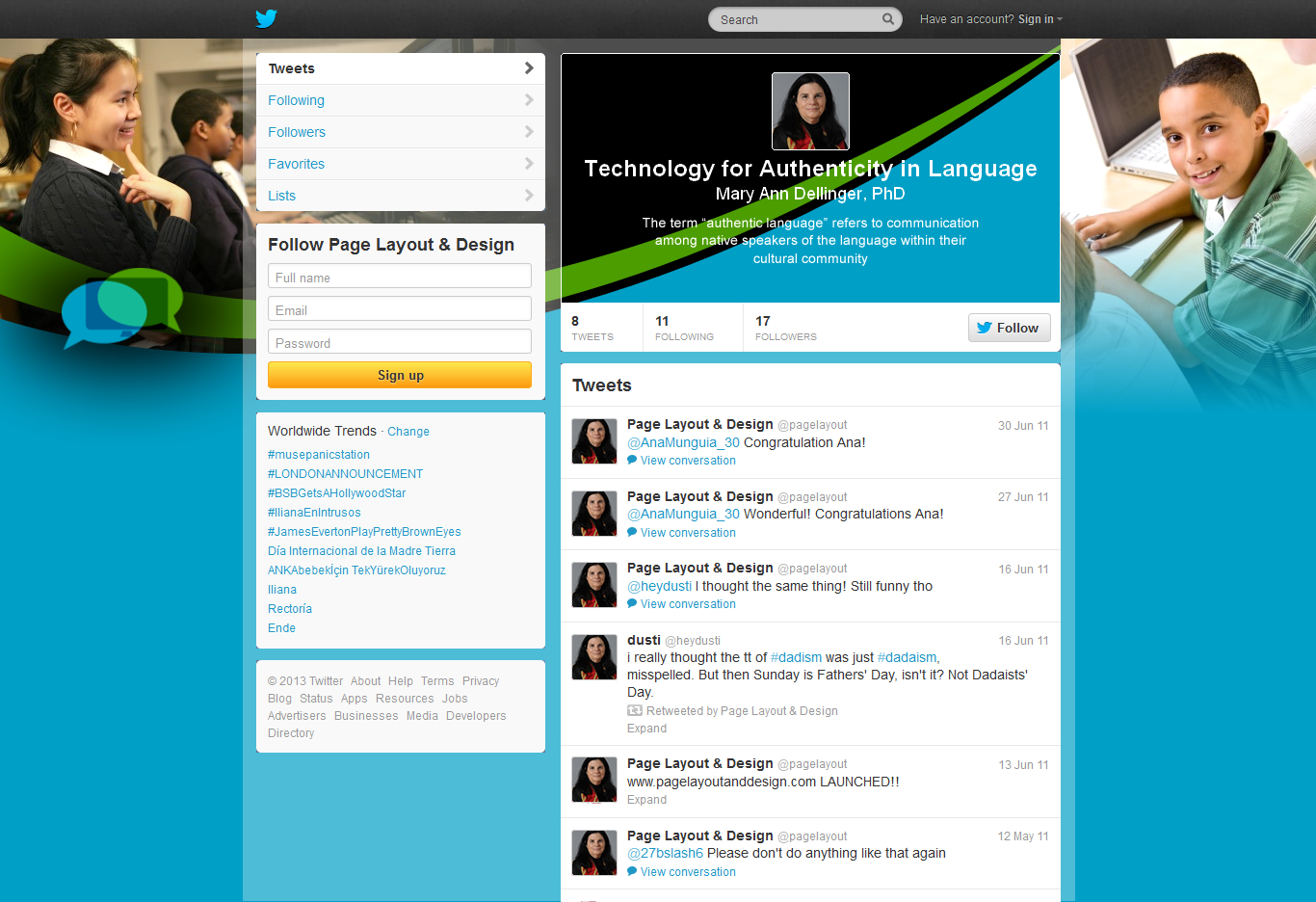Screen dimensions: 1316x902
Task: View the 17 Followers count
Action: point(785,328)
